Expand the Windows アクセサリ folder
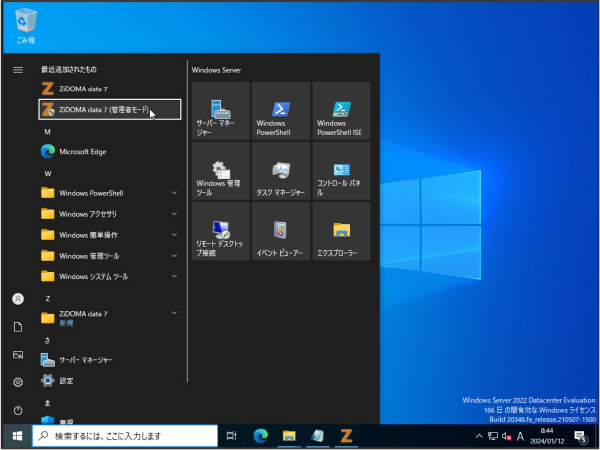The width and height of the screenshot is (600, 450). click(x=110, y=214)
